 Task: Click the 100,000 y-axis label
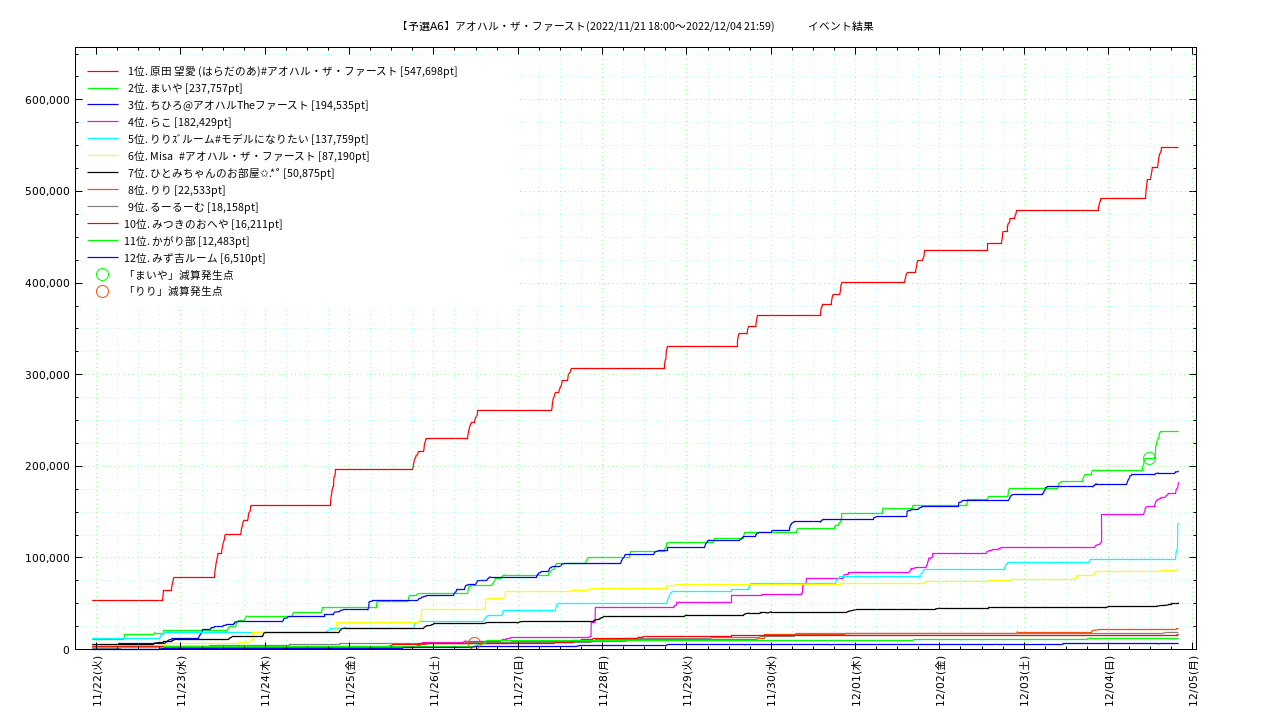tap(47, 558)
